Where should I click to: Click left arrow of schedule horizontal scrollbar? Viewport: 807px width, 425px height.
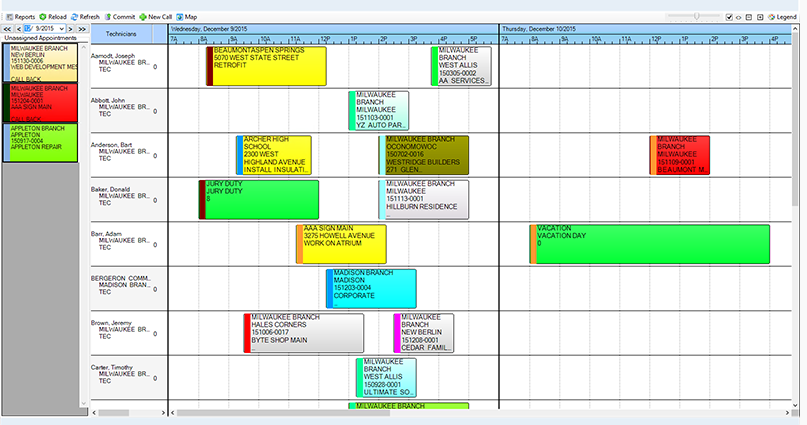pyautogui.click(x=173, y=413)
